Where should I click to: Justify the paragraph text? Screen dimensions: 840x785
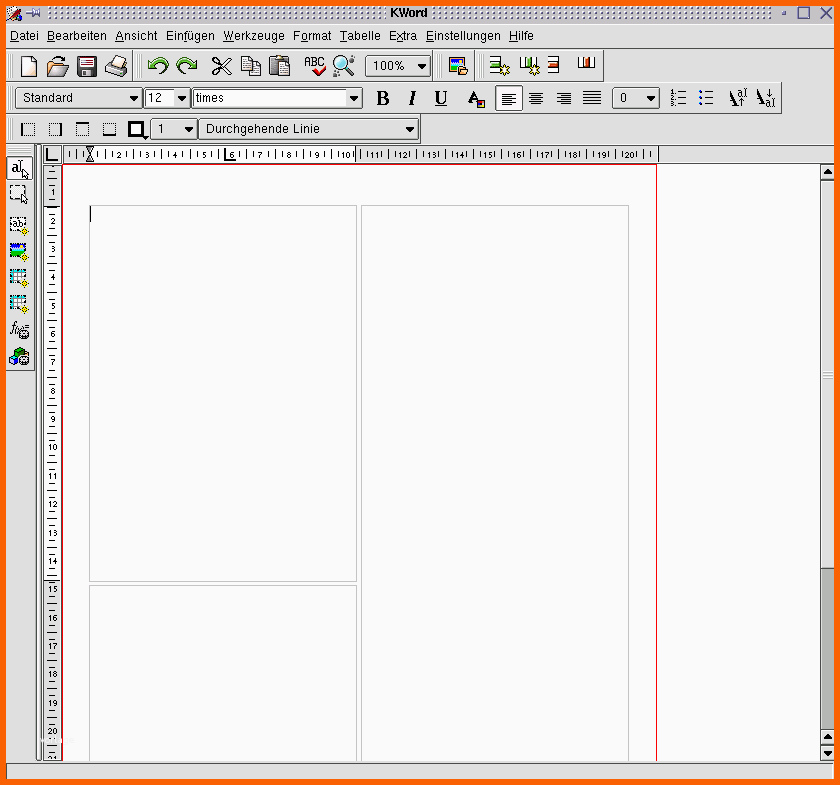pos(592,99)
